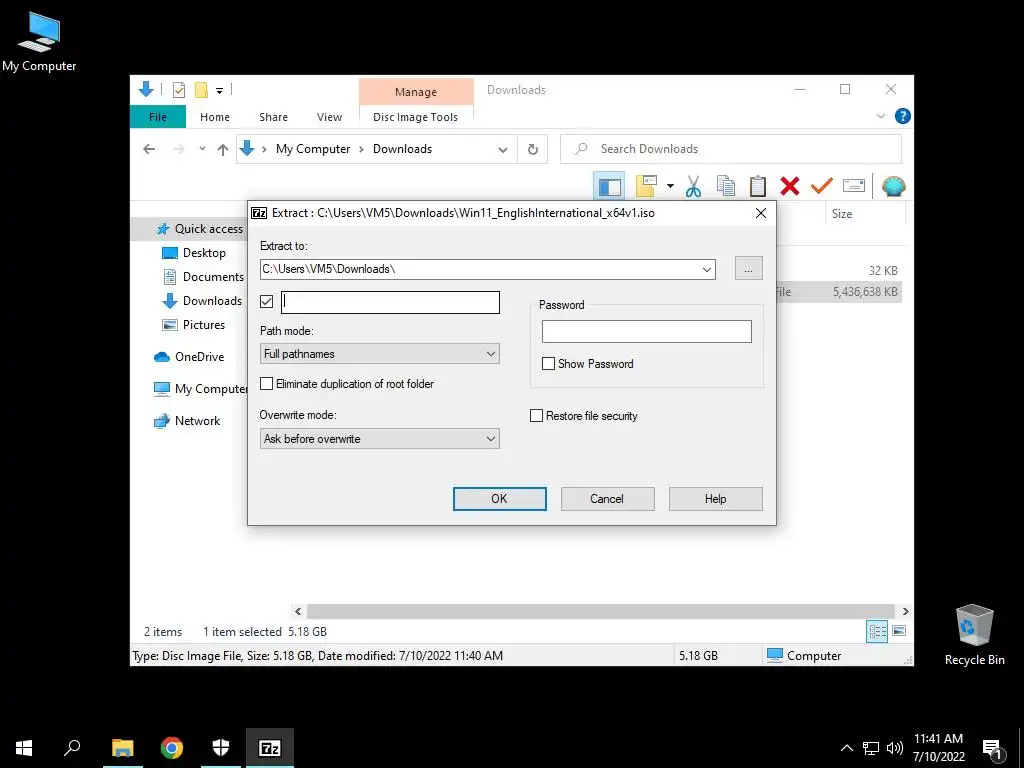Collapse the ribbon with the chevron
1024x768 pixels.
tap(880, 116)
